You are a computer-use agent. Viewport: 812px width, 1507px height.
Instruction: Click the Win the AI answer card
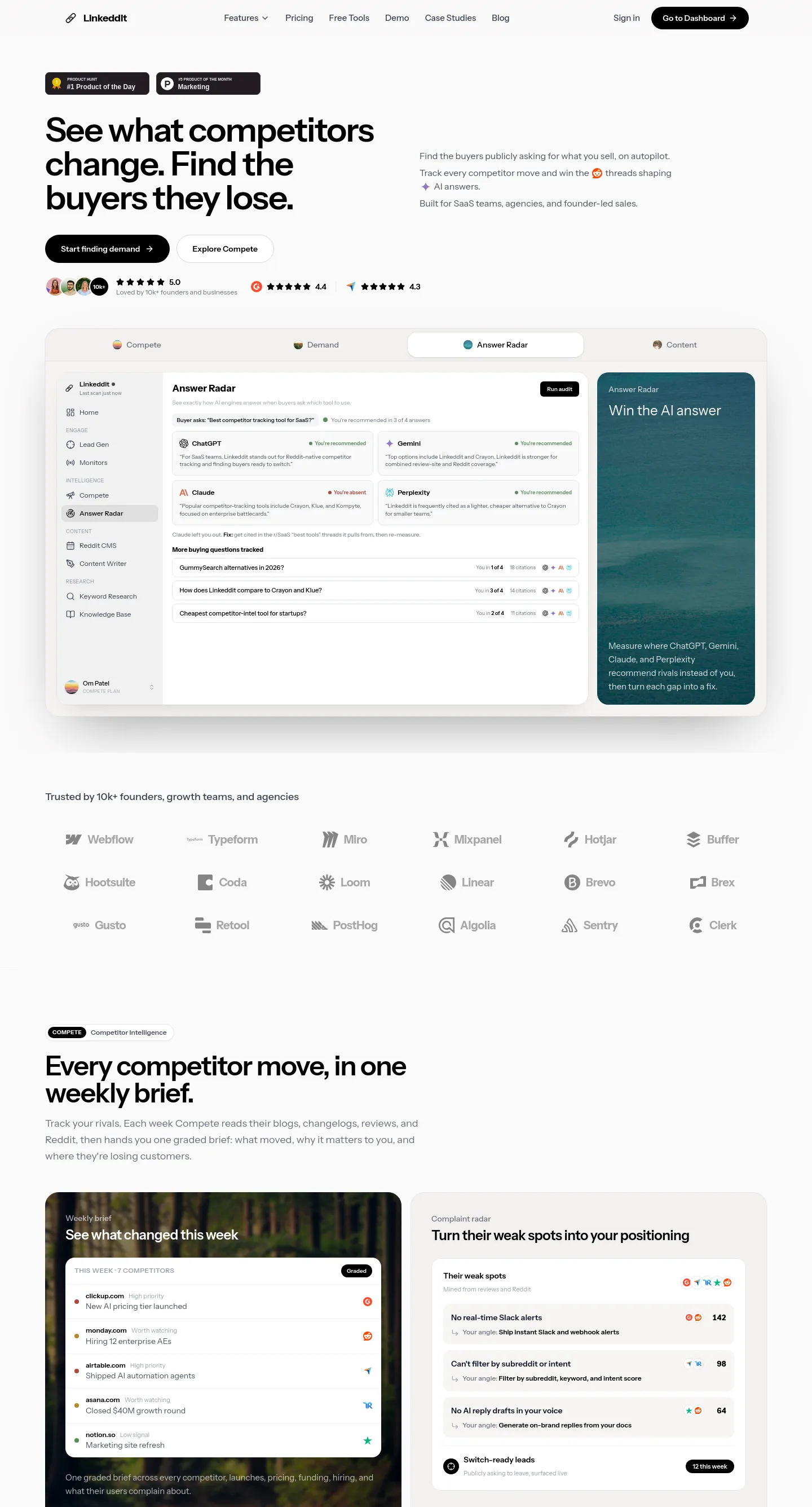click(676, 538)
